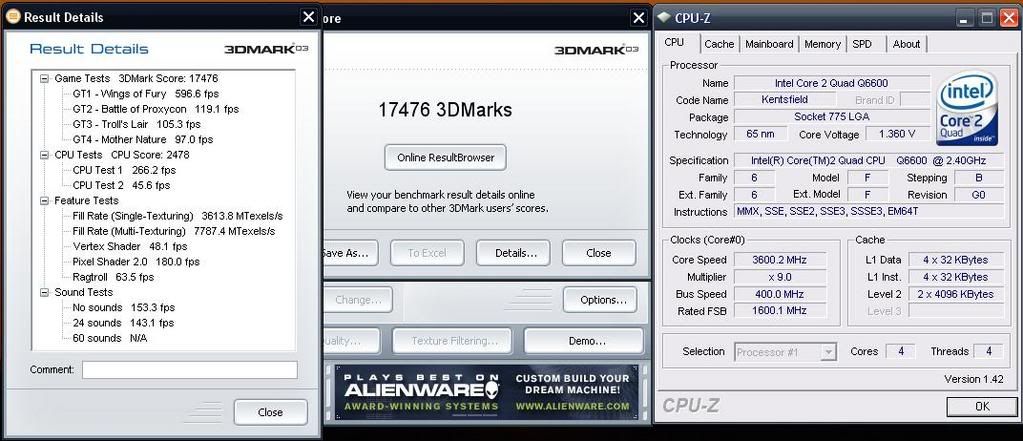Click the Package value Socket 775 LGA
The image size is (1023, 441).
(832, 117)
